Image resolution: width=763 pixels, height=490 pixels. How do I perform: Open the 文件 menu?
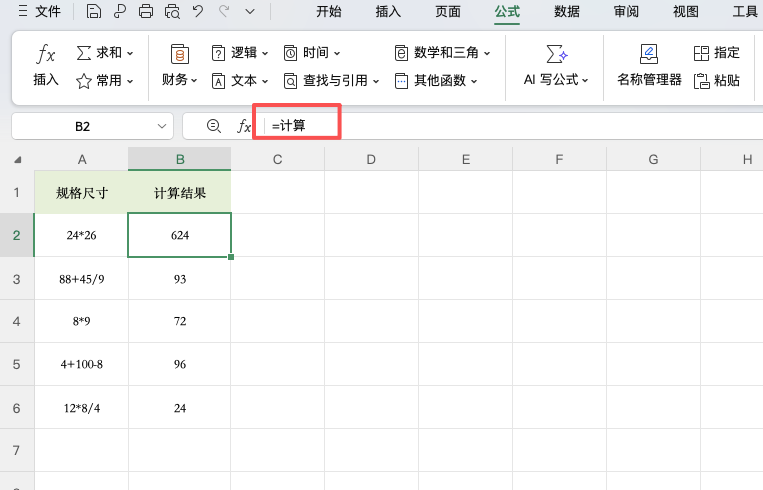(40, 11)
